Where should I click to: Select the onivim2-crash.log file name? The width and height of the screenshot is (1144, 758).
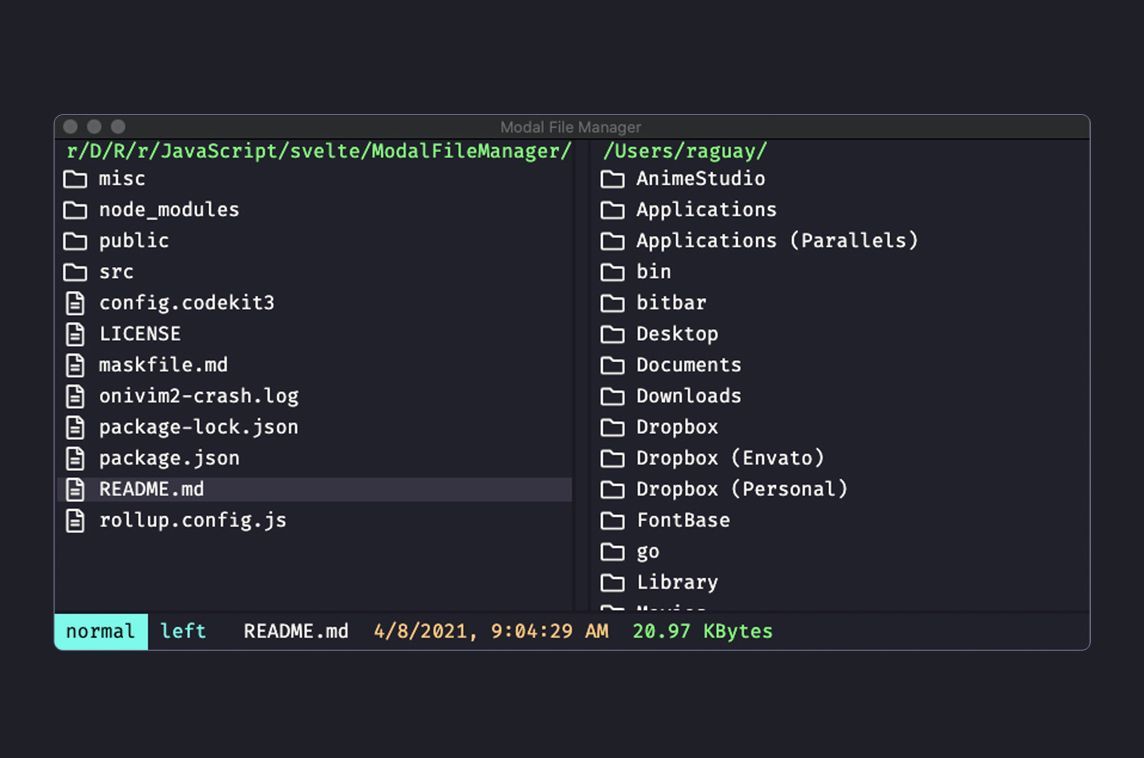(x=199, y=396)
